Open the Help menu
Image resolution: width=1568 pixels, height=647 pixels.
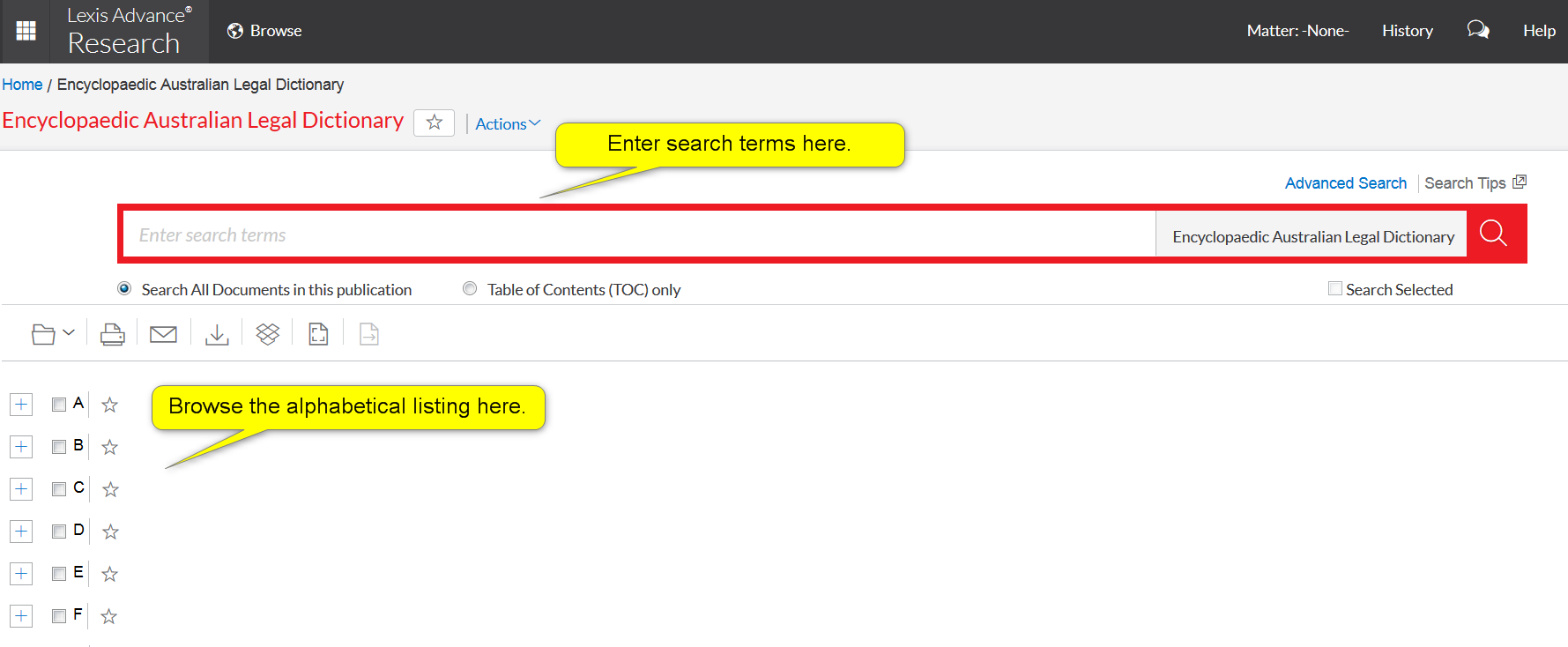pos(1539,31)
